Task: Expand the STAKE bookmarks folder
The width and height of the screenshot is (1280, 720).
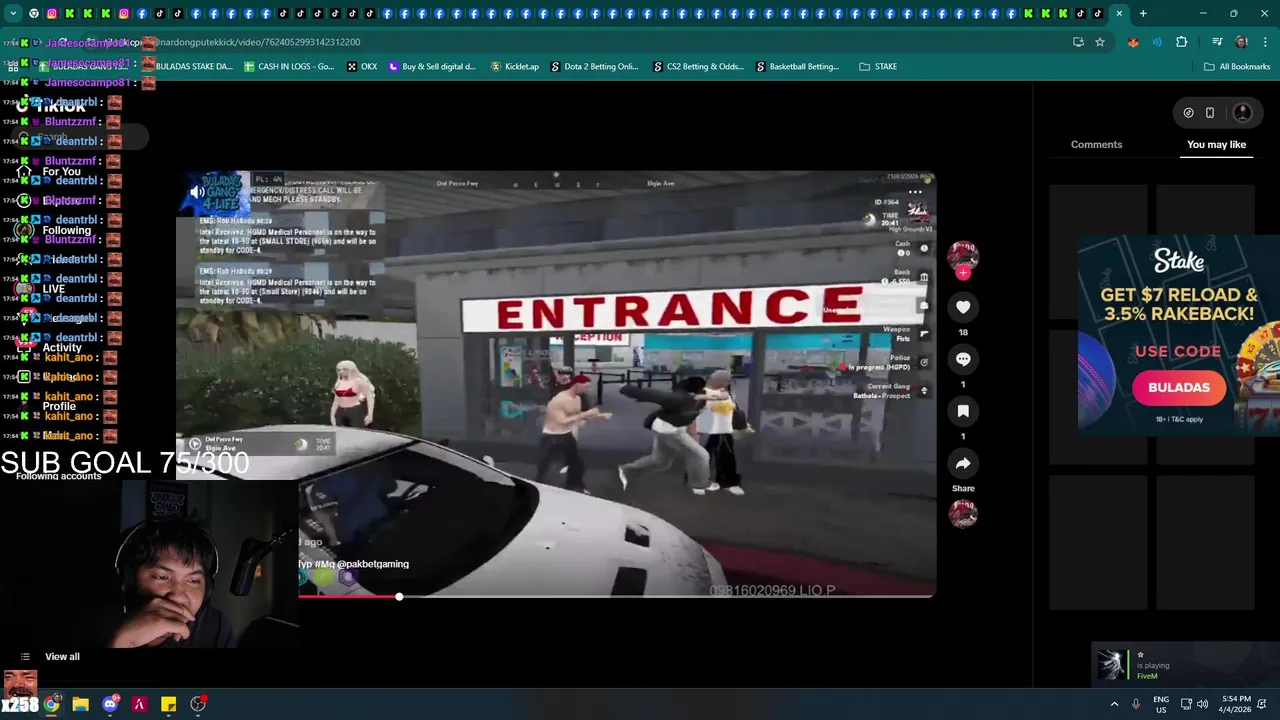Action: point(878,67)
